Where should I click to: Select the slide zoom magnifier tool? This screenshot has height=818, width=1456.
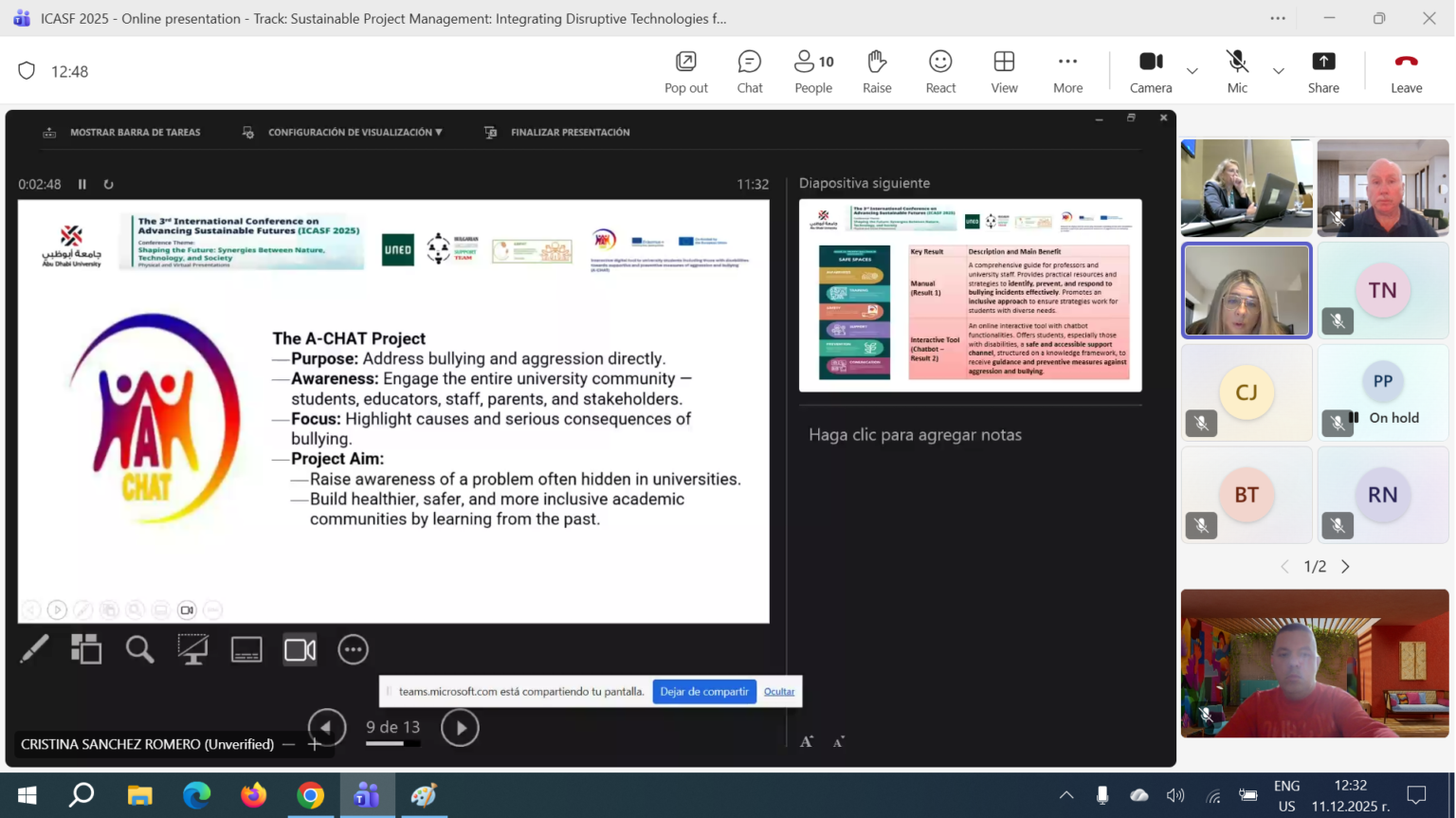[139, 649]
